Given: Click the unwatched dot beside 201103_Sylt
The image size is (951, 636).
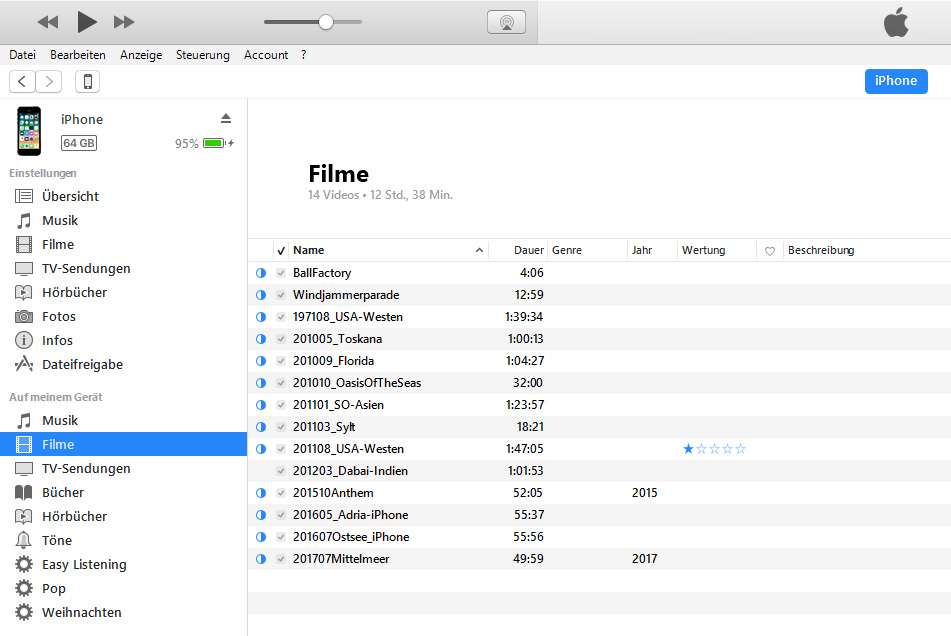Looking at the screenshot, I should pyautogui.click(x=261, y=427).
